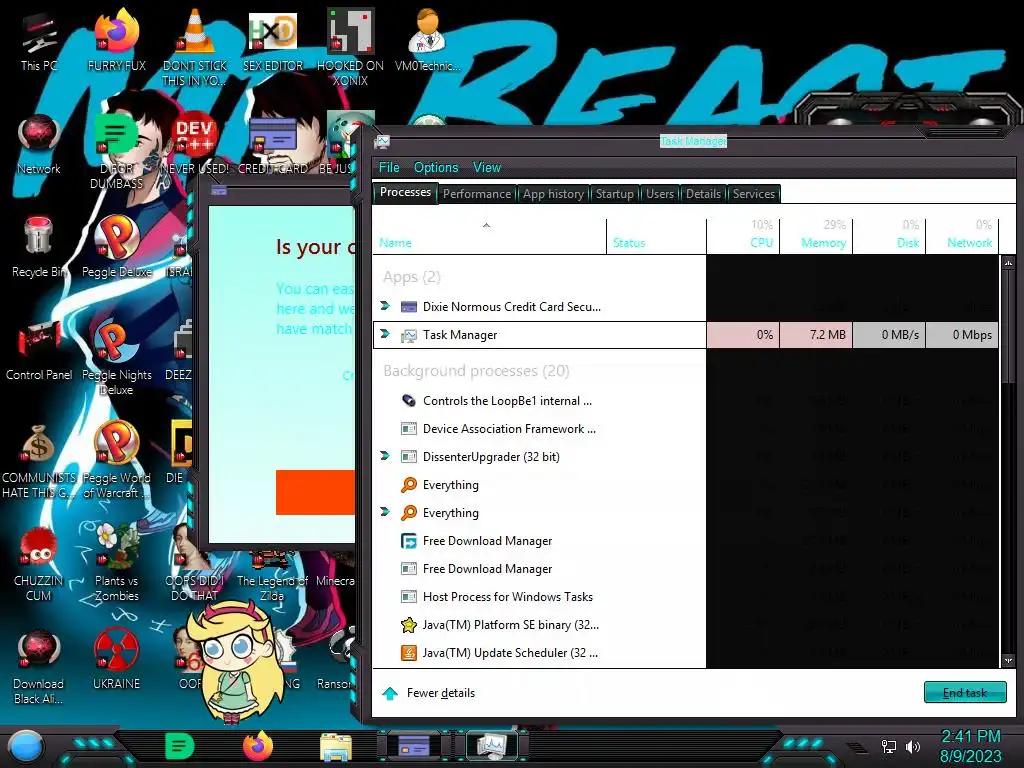Sort by the Network column header

coord(963,236)
